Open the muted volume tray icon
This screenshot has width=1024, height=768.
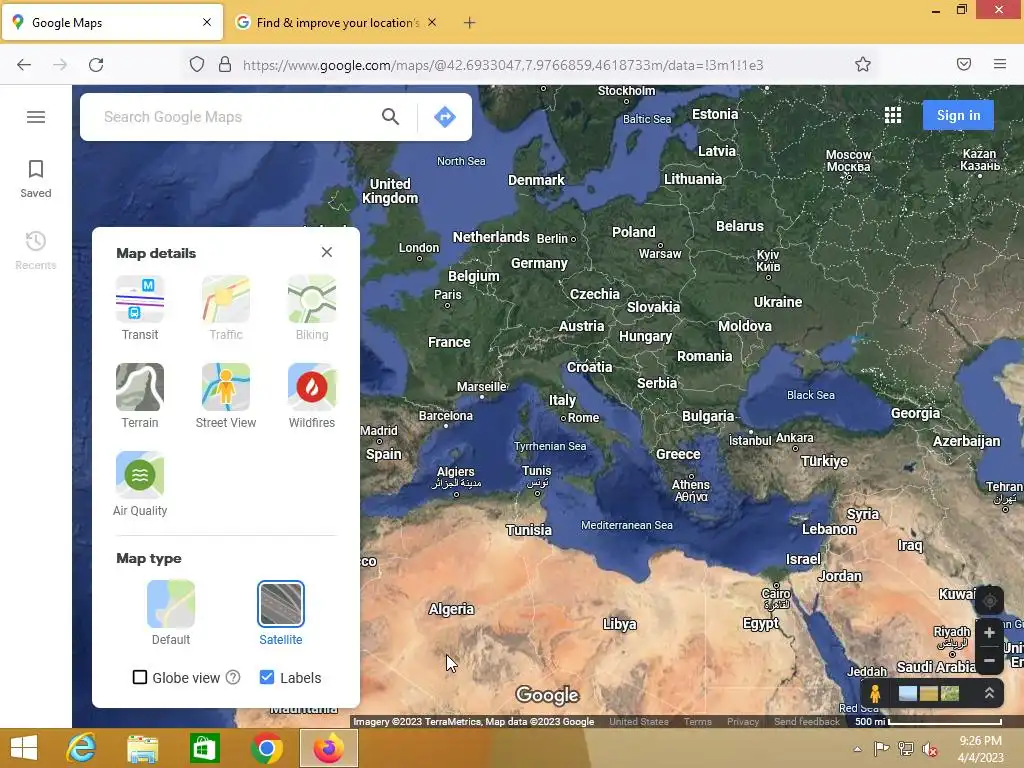pyautogui.click(x=930, y=749)
